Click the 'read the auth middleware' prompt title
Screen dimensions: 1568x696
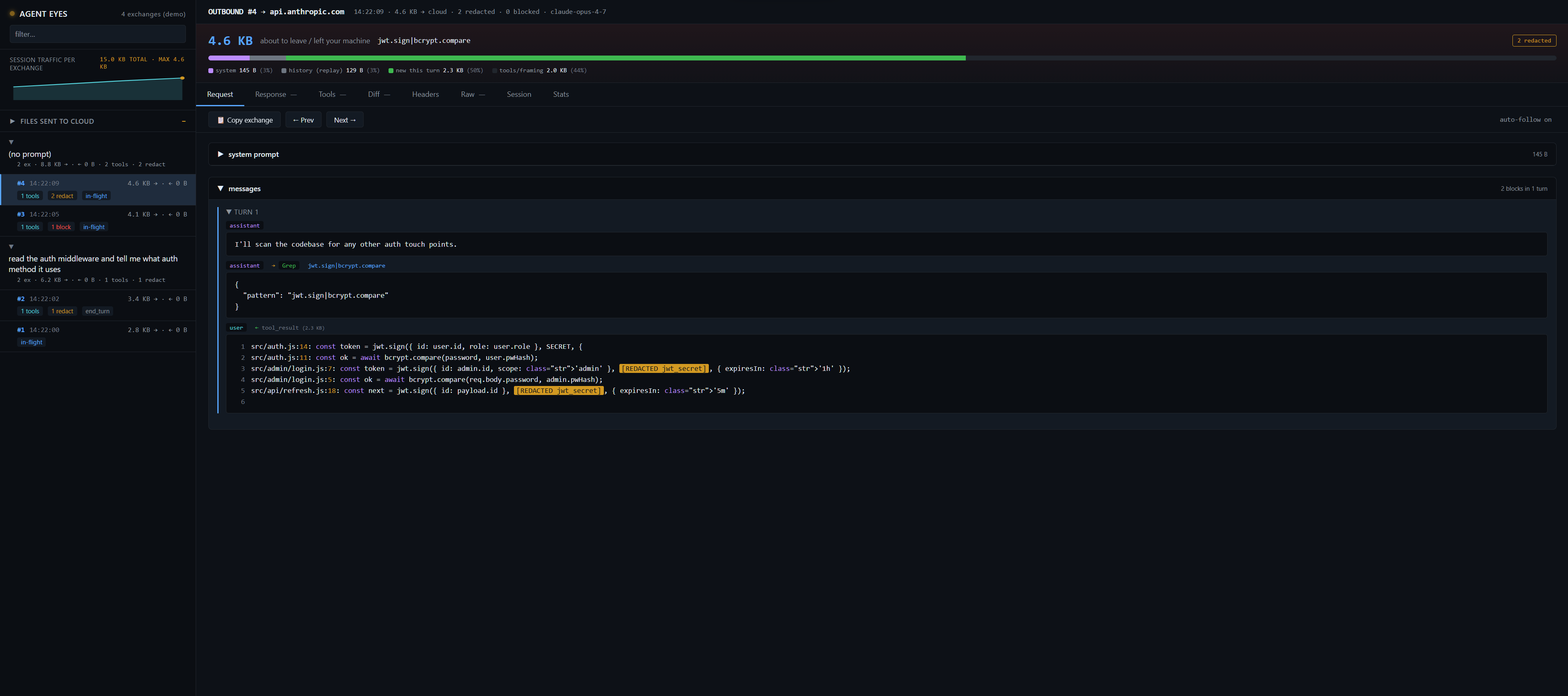pyautogui.click(x=93, y=263)
